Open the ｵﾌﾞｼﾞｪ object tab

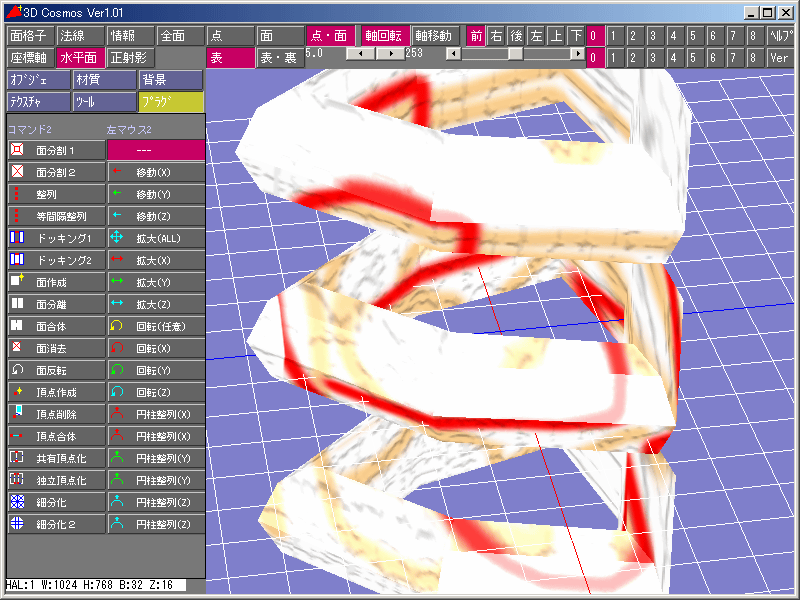pos(39,80)
